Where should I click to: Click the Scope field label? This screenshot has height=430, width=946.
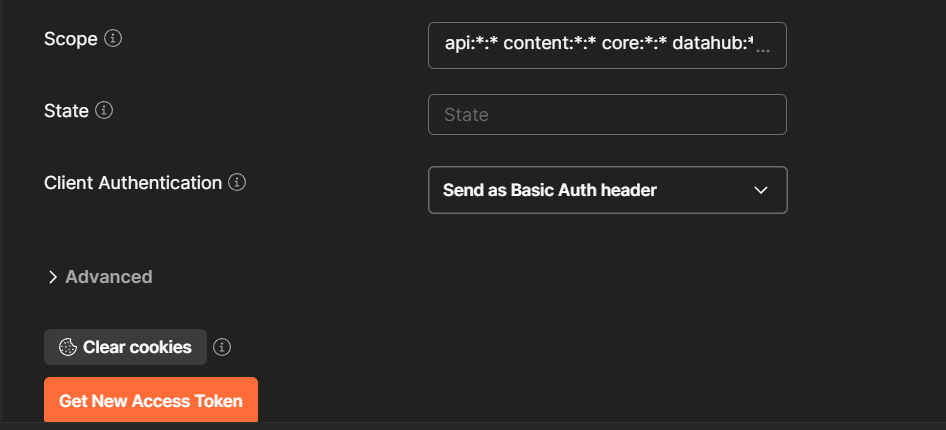71,39
